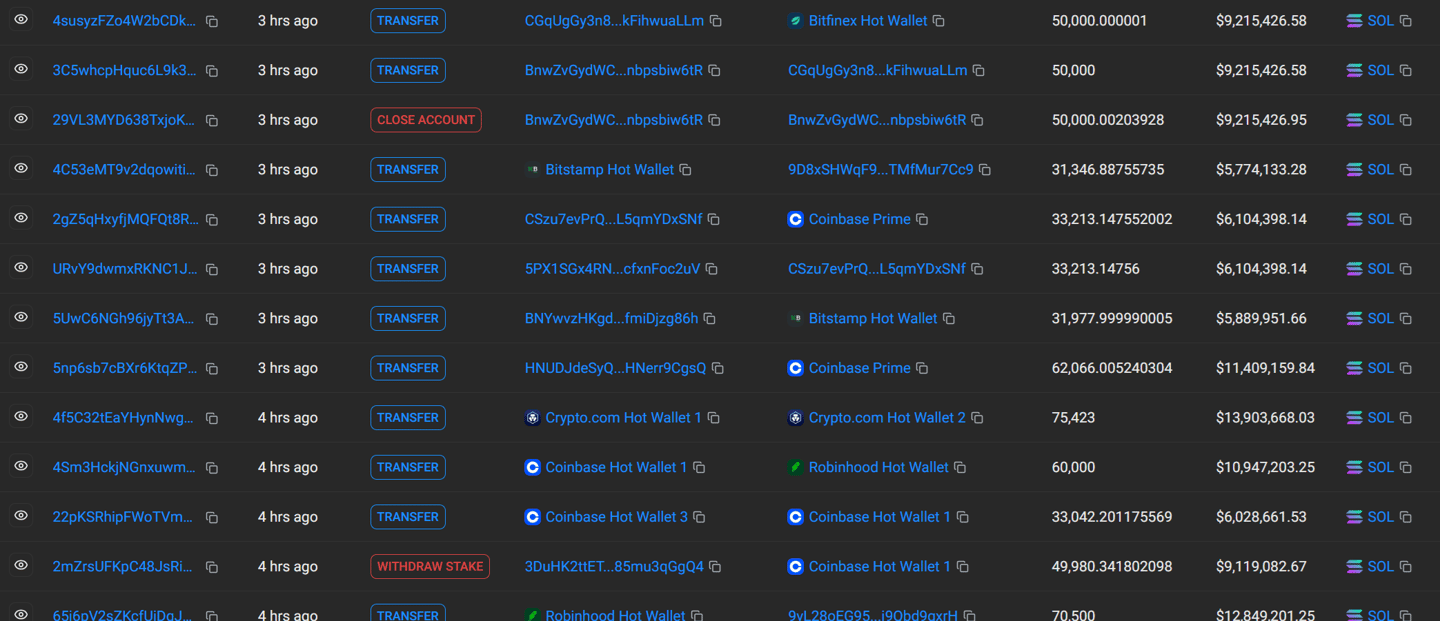Copy the Robinhood Hot Wallet destination address
This screenshot has height=621, width=1440.
[960, 468]
